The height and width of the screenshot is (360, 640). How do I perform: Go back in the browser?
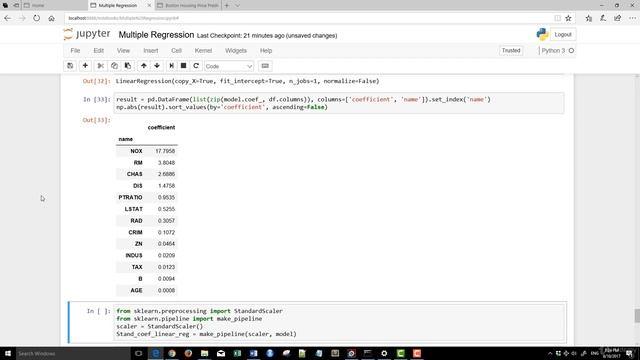pyautogui.click(x=8, y=18)
